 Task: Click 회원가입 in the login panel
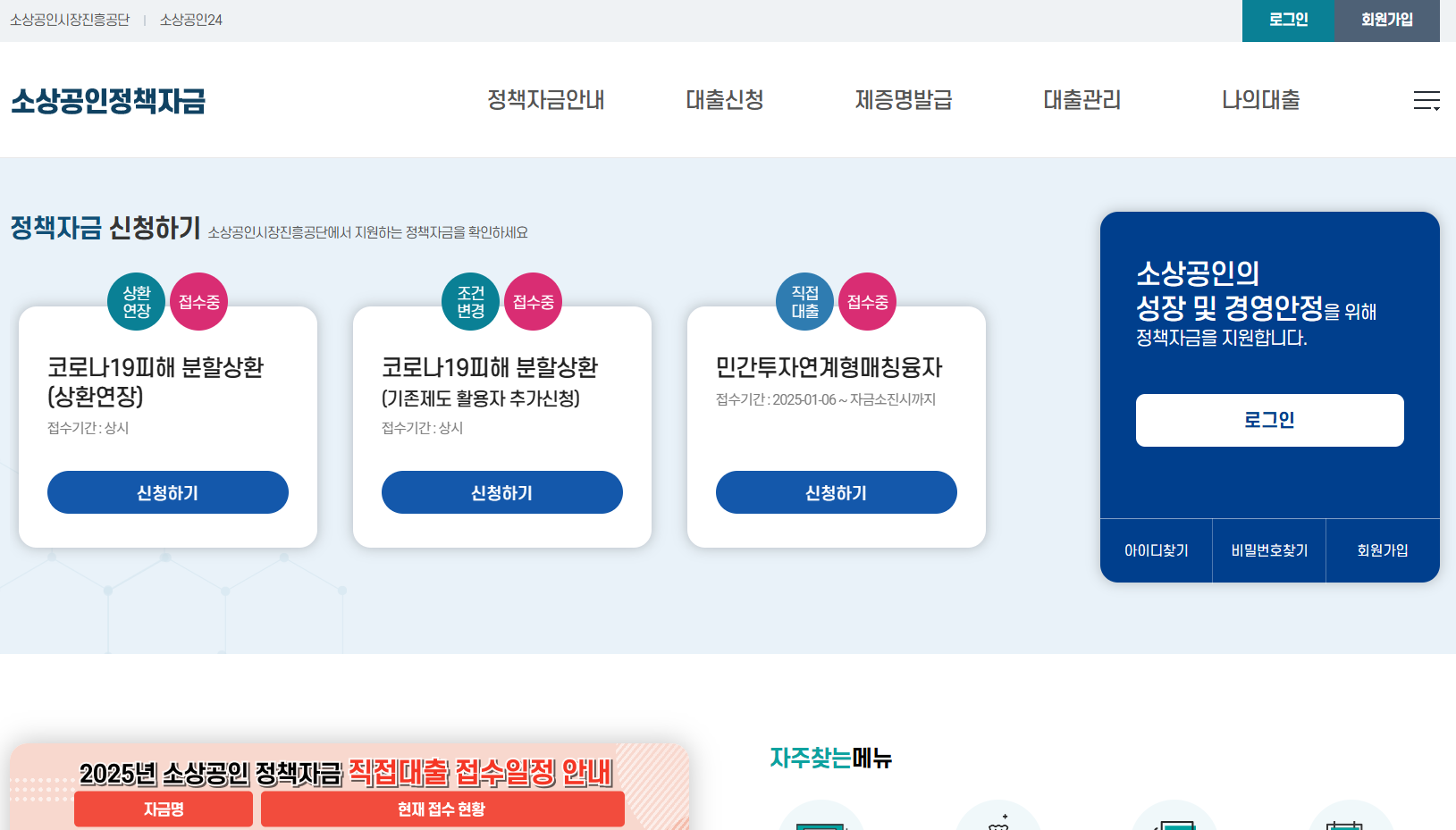point(1383,550)
